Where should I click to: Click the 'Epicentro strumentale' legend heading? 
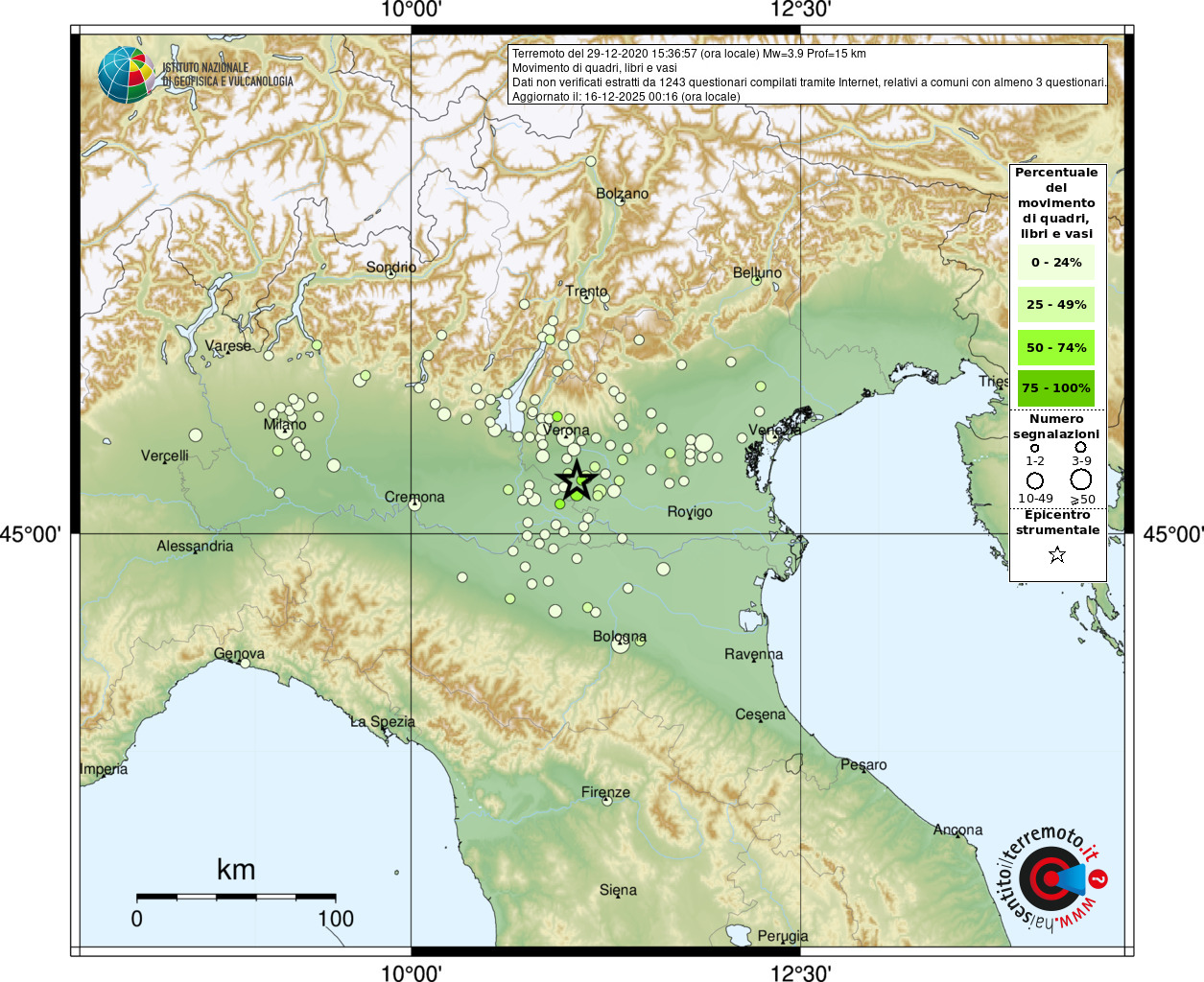[x=1057, y=523]
